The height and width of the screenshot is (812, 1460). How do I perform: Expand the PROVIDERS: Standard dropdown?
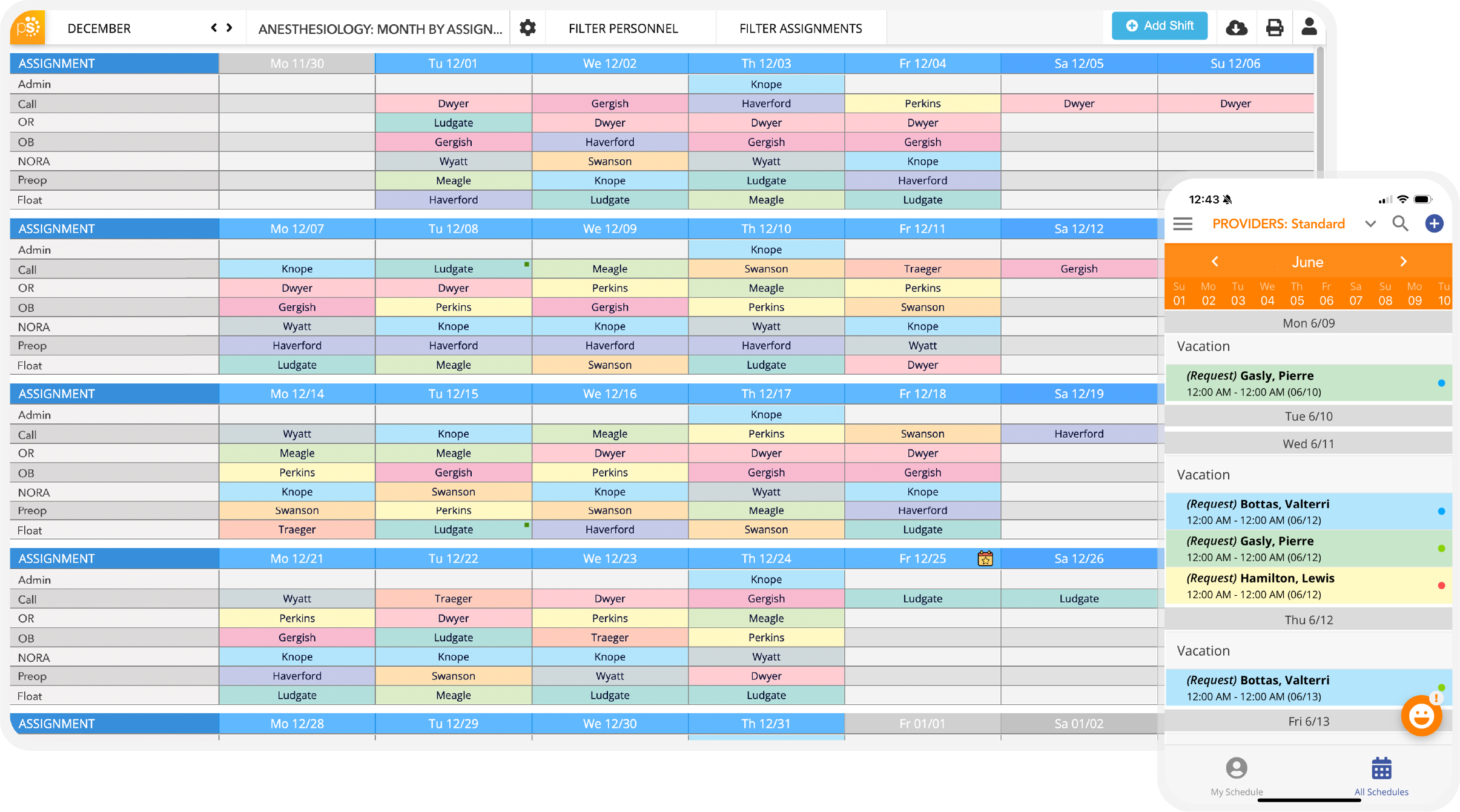click(x=1370, y=224)
